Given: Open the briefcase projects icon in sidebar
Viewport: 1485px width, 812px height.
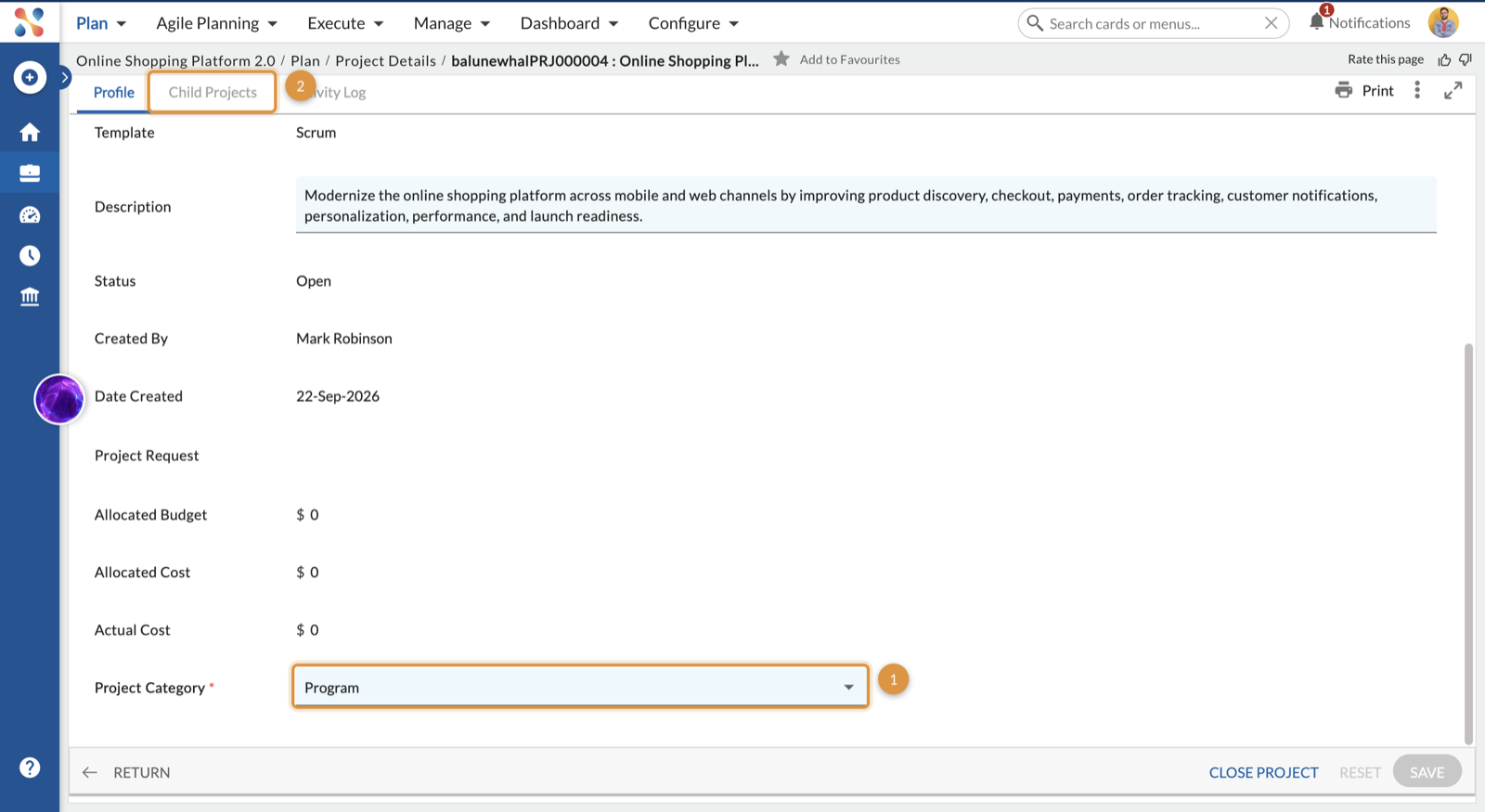Looking at the screenshot, I should 30,173.
